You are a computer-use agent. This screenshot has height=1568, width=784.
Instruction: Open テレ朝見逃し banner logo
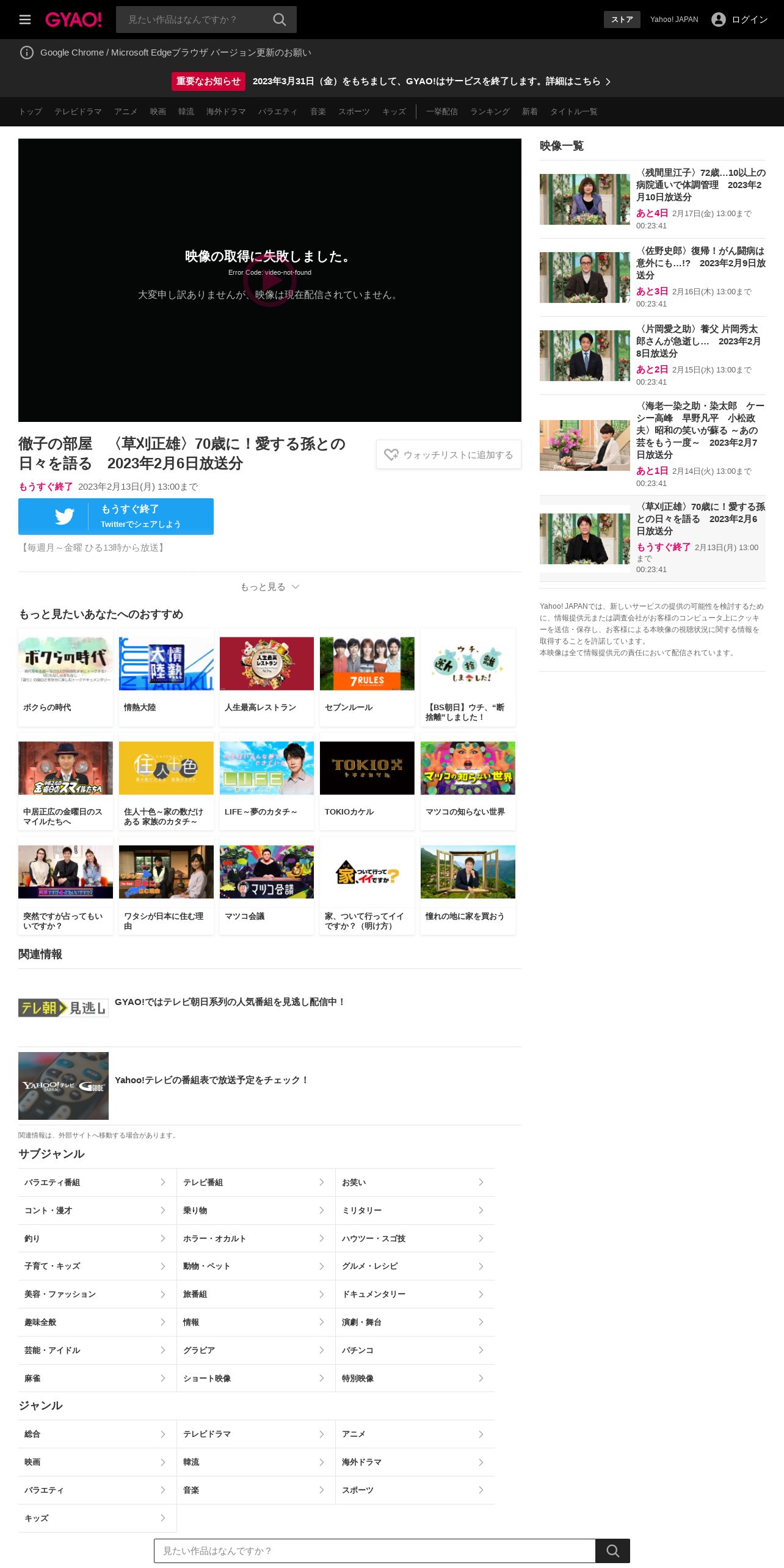tap(64, 1008)
